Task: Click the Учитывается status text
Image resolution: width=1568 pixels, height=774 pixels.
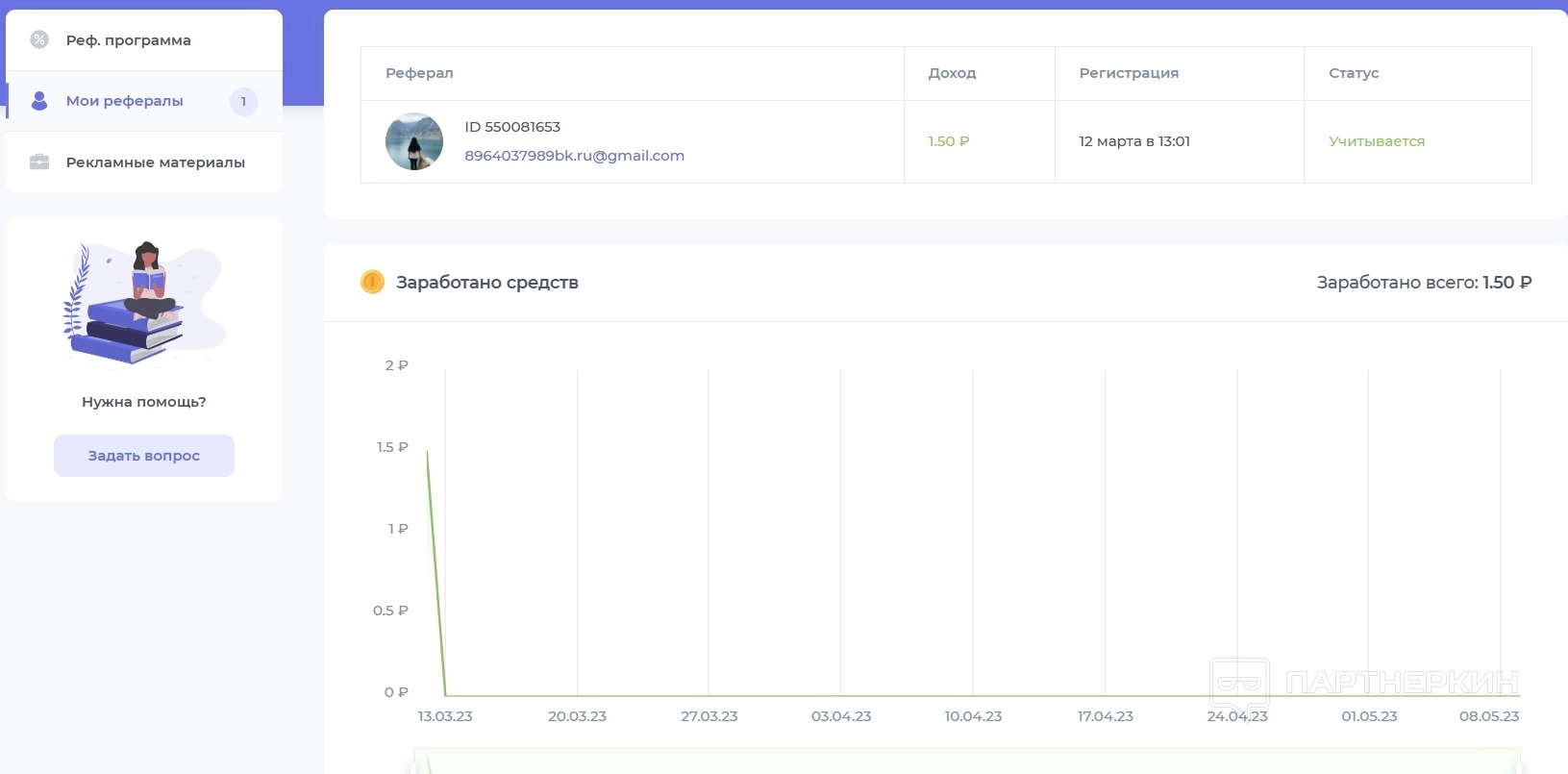Action: [x=1377, y=141]
